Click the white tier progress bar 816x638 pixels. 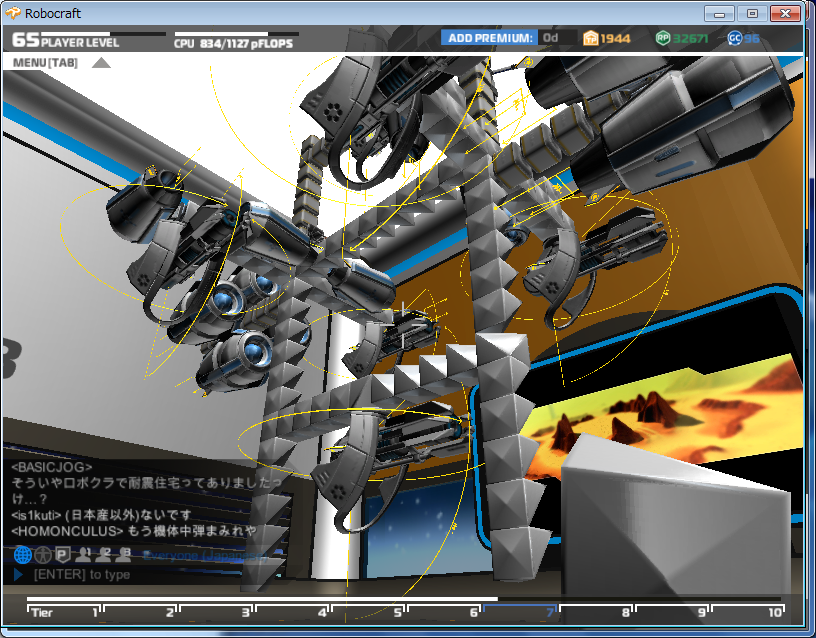coord(262,599)
